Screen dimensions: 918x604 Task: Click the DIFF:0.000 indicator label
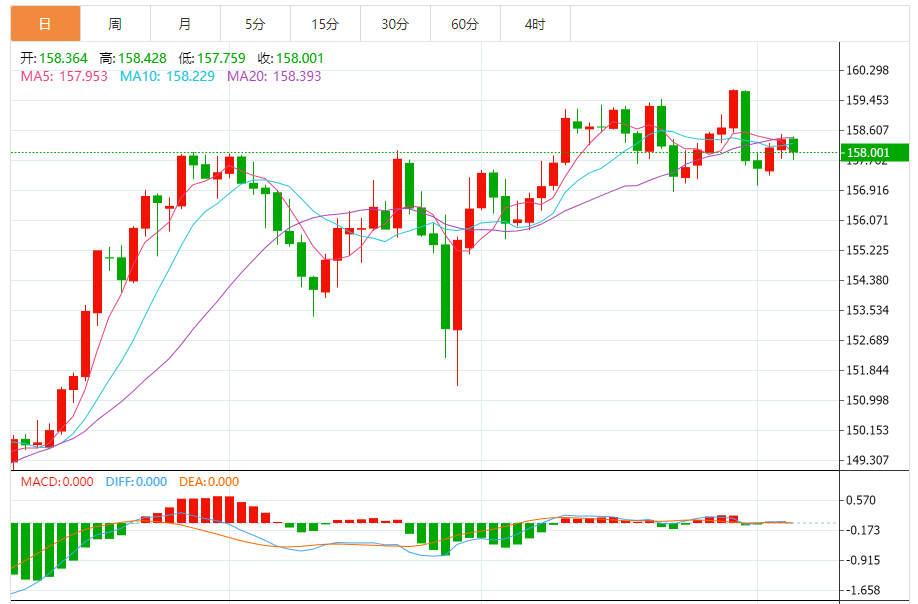tap(136, 482)
